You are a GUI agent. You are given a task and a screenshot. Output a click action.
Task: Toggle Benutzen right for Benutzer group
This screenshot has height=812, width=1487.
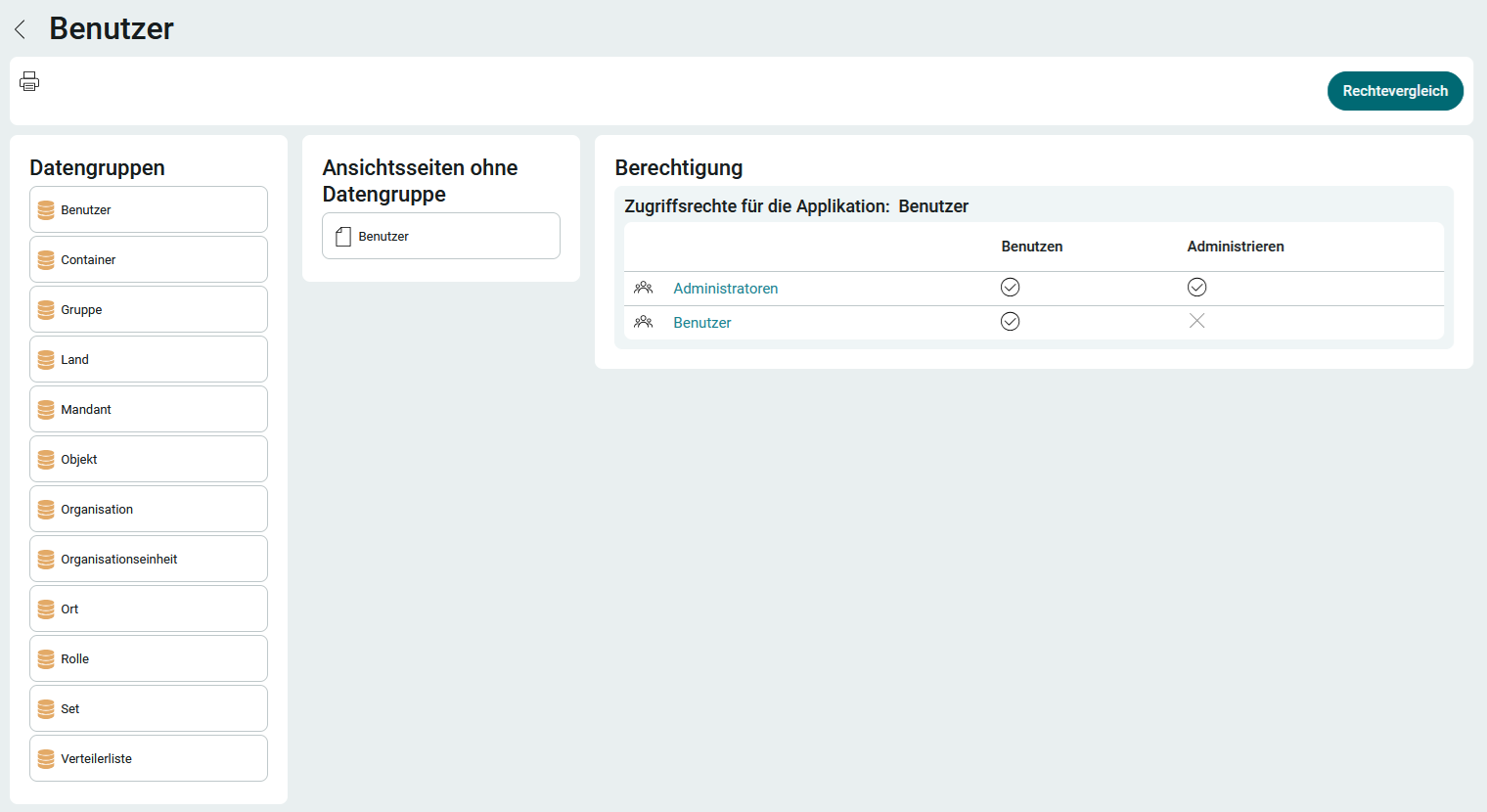(1011, 321)
